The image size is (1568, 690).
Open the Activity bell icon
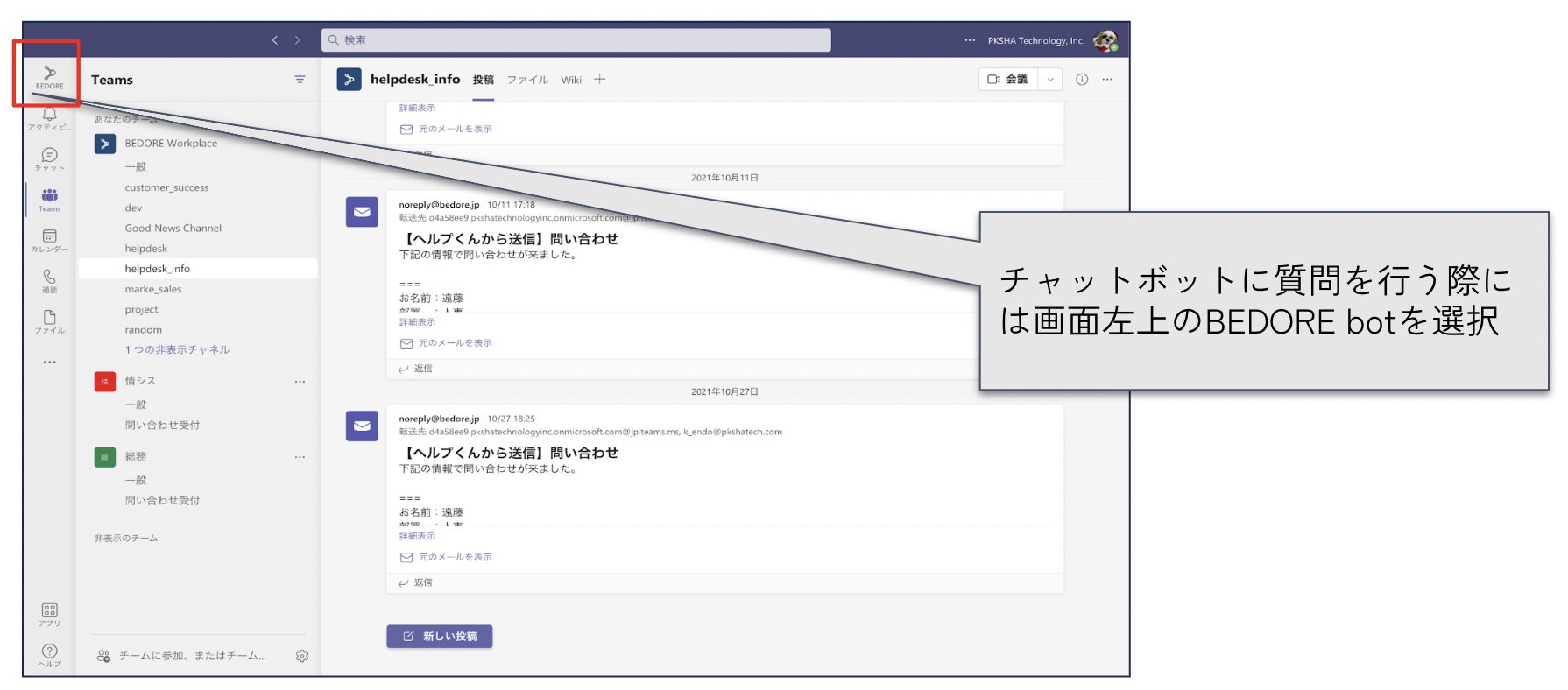coord(49,117)
